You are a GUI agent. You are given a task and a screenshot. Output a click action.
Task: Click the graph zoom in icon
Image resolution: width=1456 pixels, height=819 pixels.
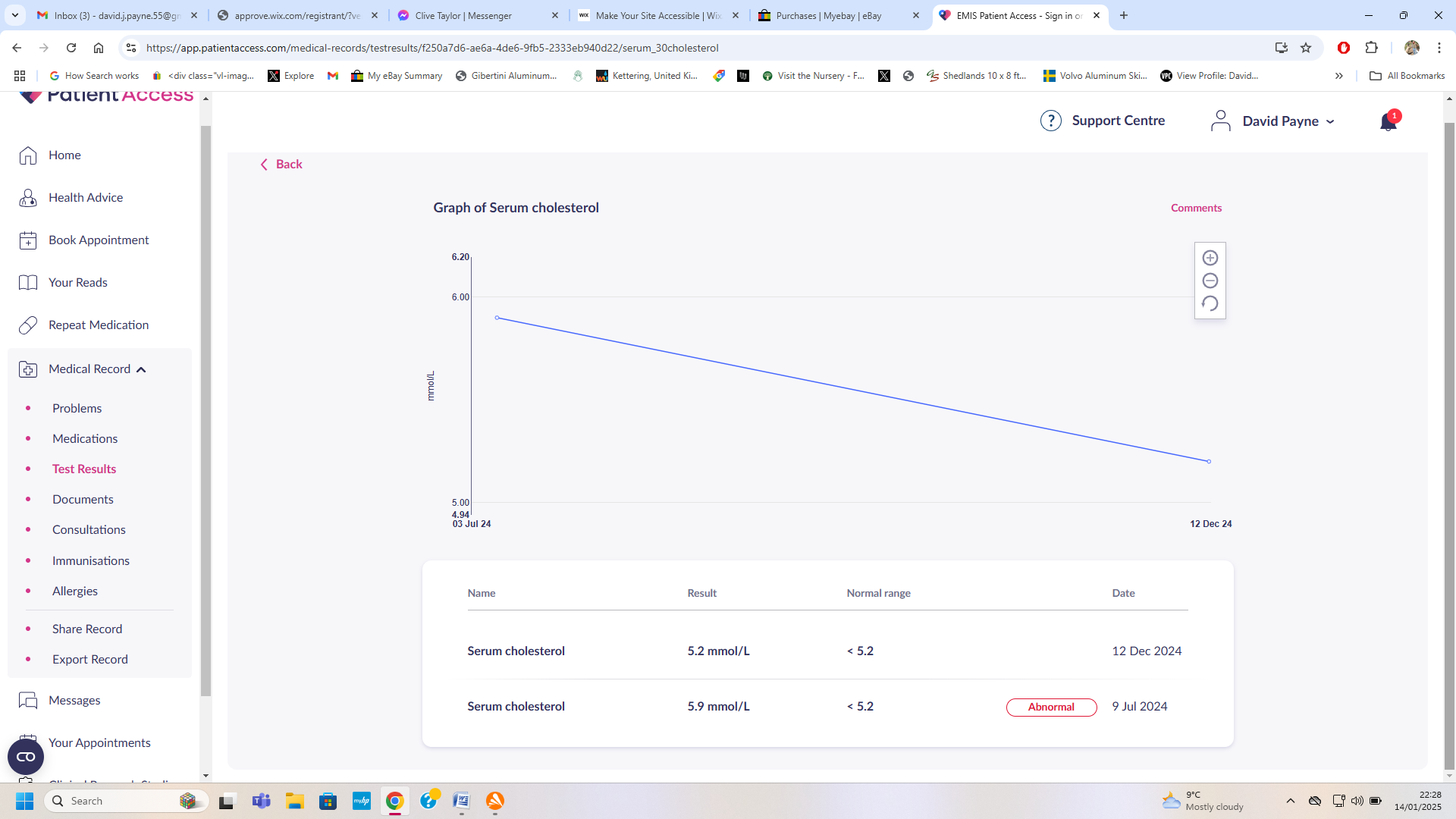[x=1210, y=258]
